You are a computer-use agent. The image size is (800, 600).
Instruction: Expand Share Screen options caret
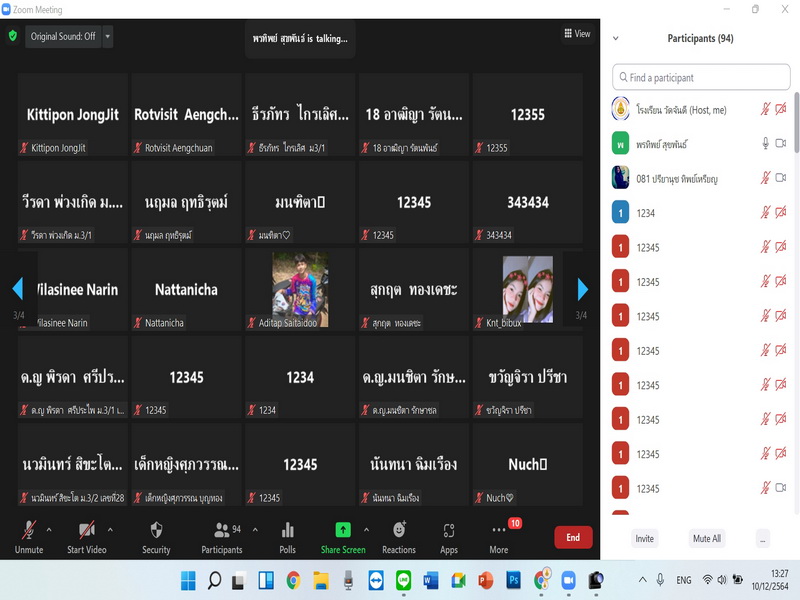(x=366, y=530)
